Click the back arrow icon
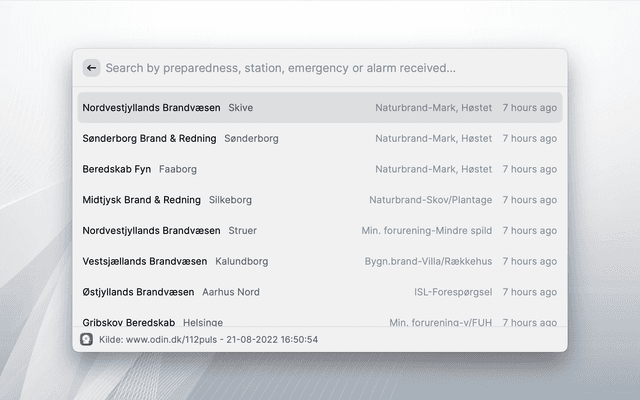This screenshot has height=400, width=640. [91, 68]
